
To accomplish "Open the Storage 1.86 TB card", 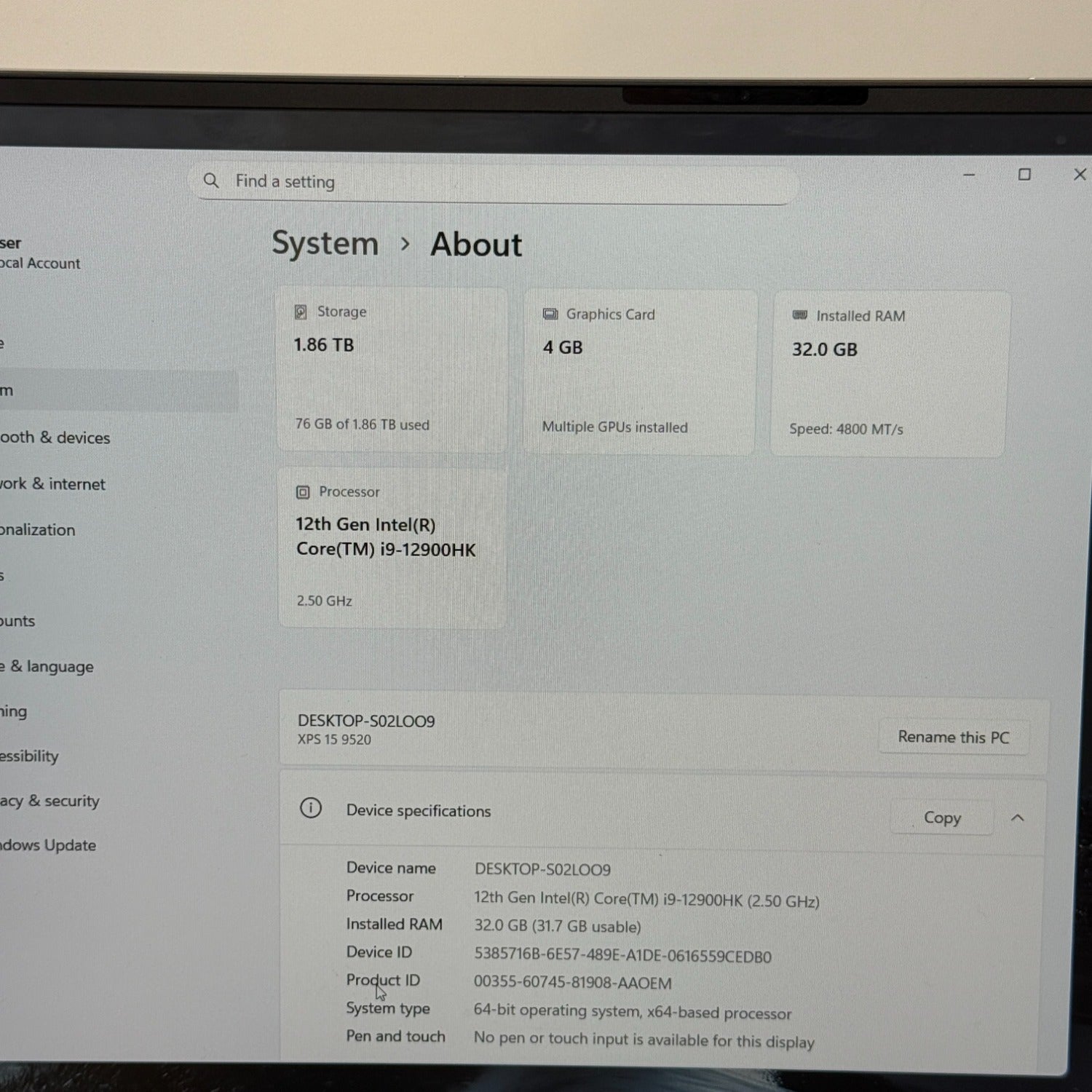I will [x=392, y=370].
